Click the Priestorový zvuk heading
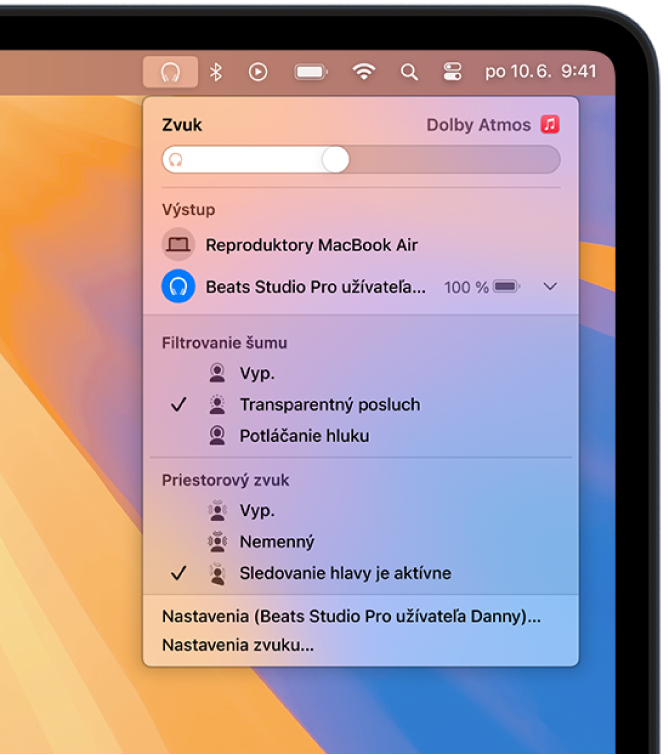668x755 pixels. click(225, 480)
